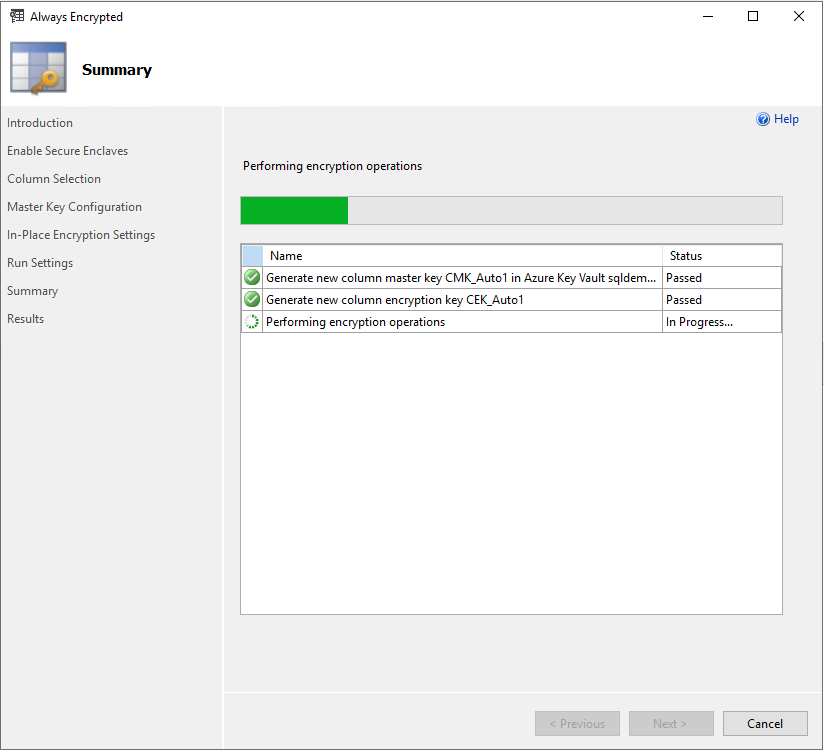Open the Help link
The height and width of the screenshot is (751, 824).
pyautogui.click(x=786, y=119)
